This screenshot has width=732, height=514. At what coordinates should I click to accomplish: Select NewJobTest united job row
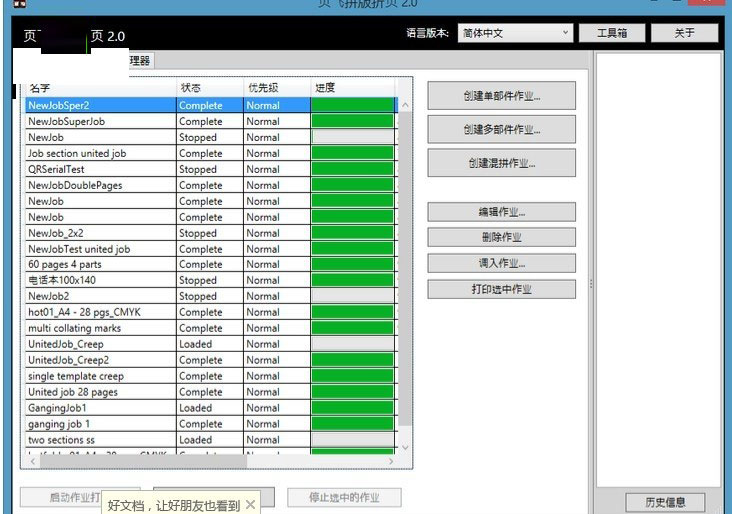[x=210, y=249]
